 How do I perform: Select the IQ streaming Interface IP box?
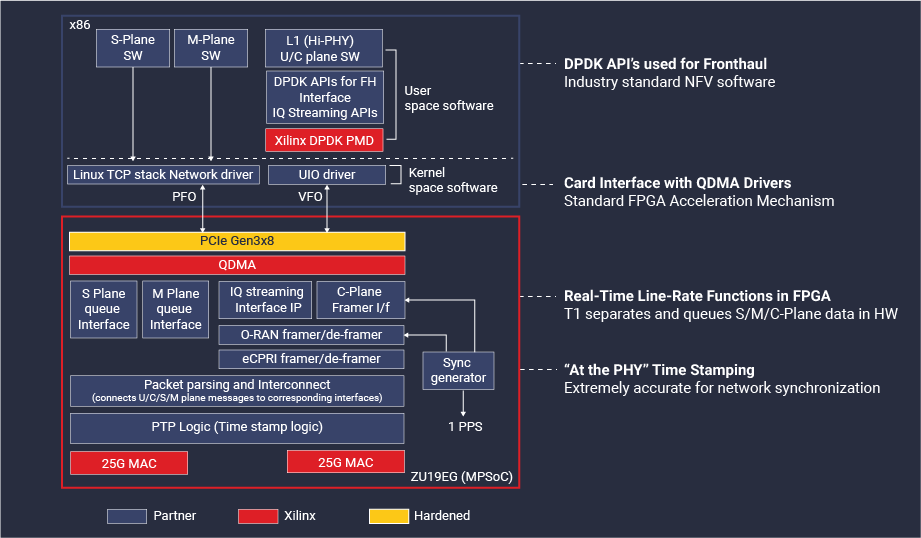[x=265, y=300]
